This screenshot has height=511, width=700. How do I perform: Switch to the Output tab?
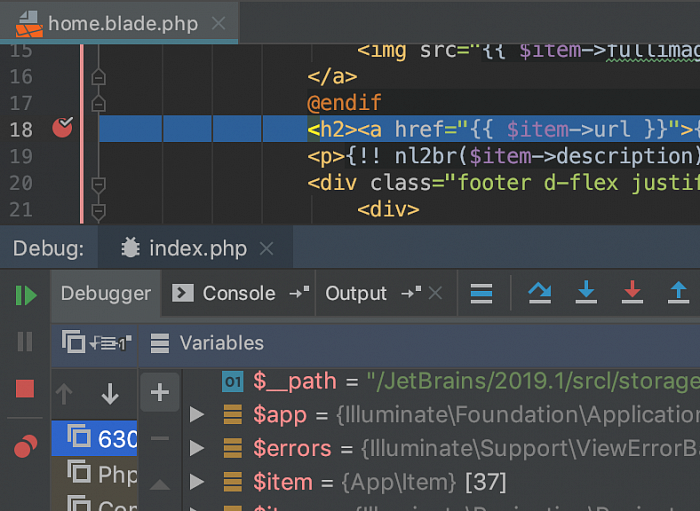click(x=356, y=293)
